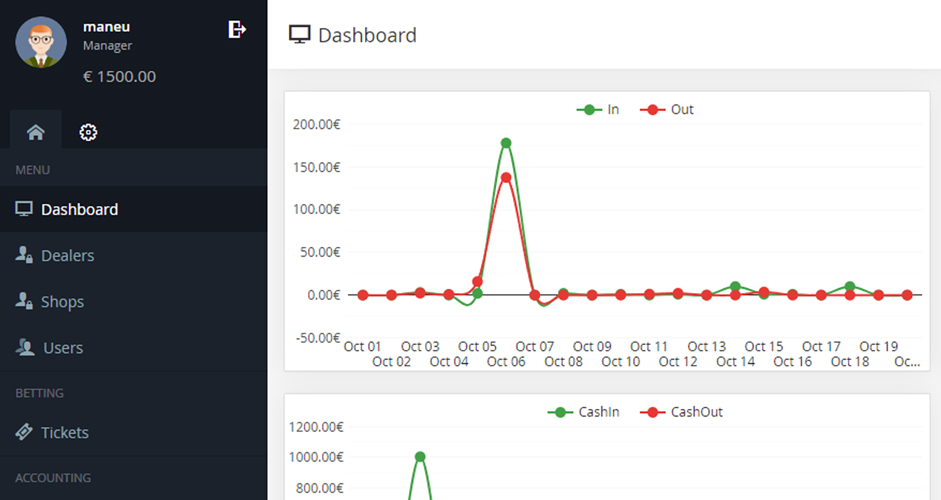Click the logout icon beside the username

click(x=237, y=29)
